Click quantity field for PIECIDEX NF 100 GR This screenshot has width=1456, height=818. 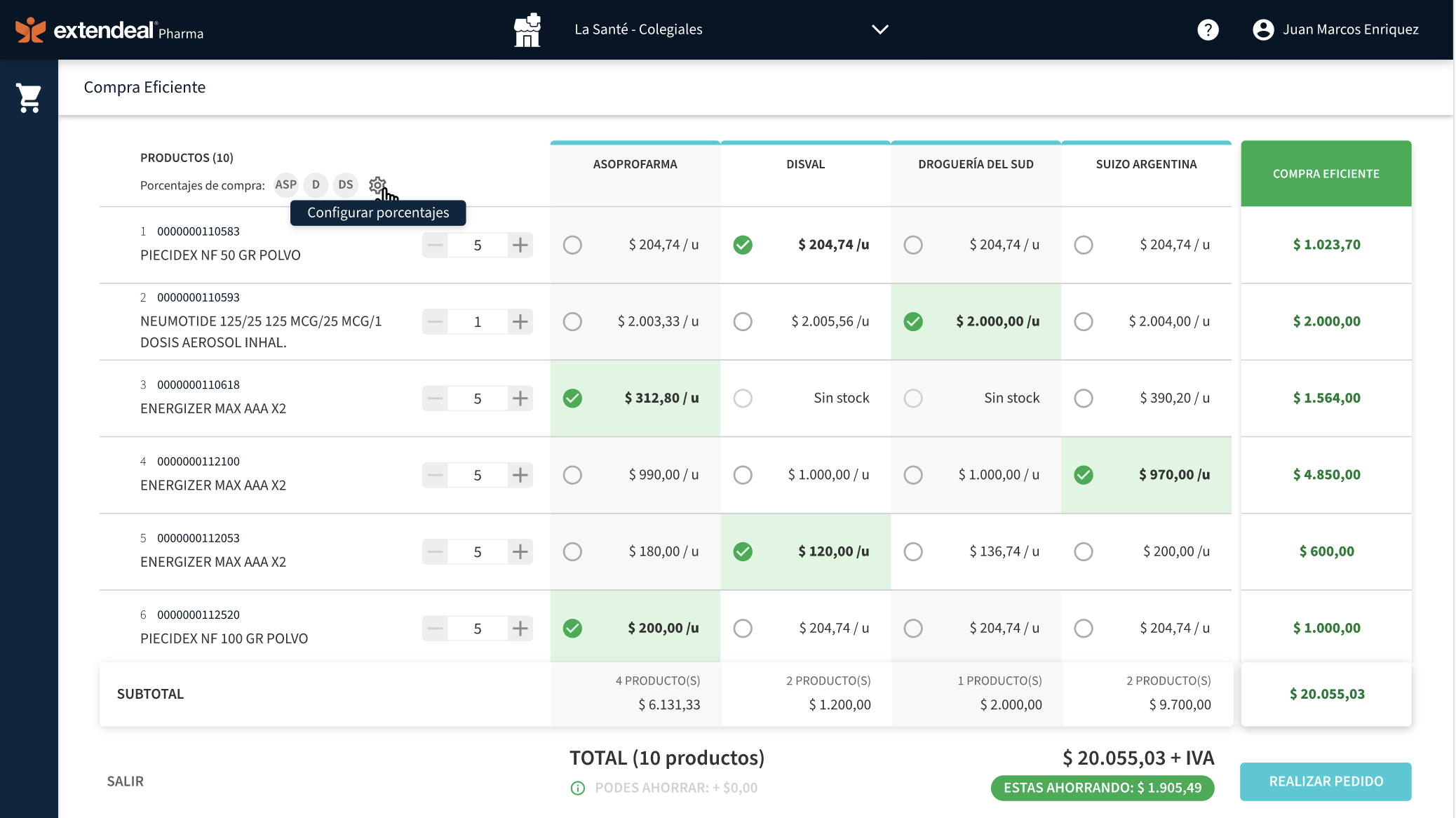478,628
